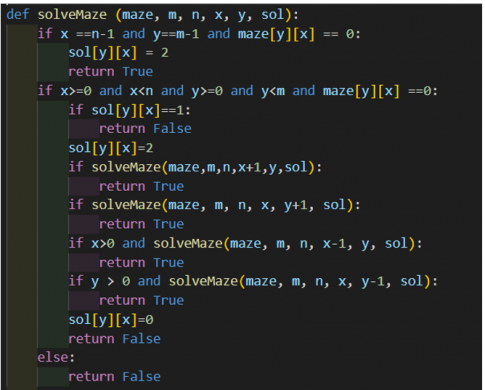Click 'return False' directly after 'sol[y][x]=0'

coord(114,339)
